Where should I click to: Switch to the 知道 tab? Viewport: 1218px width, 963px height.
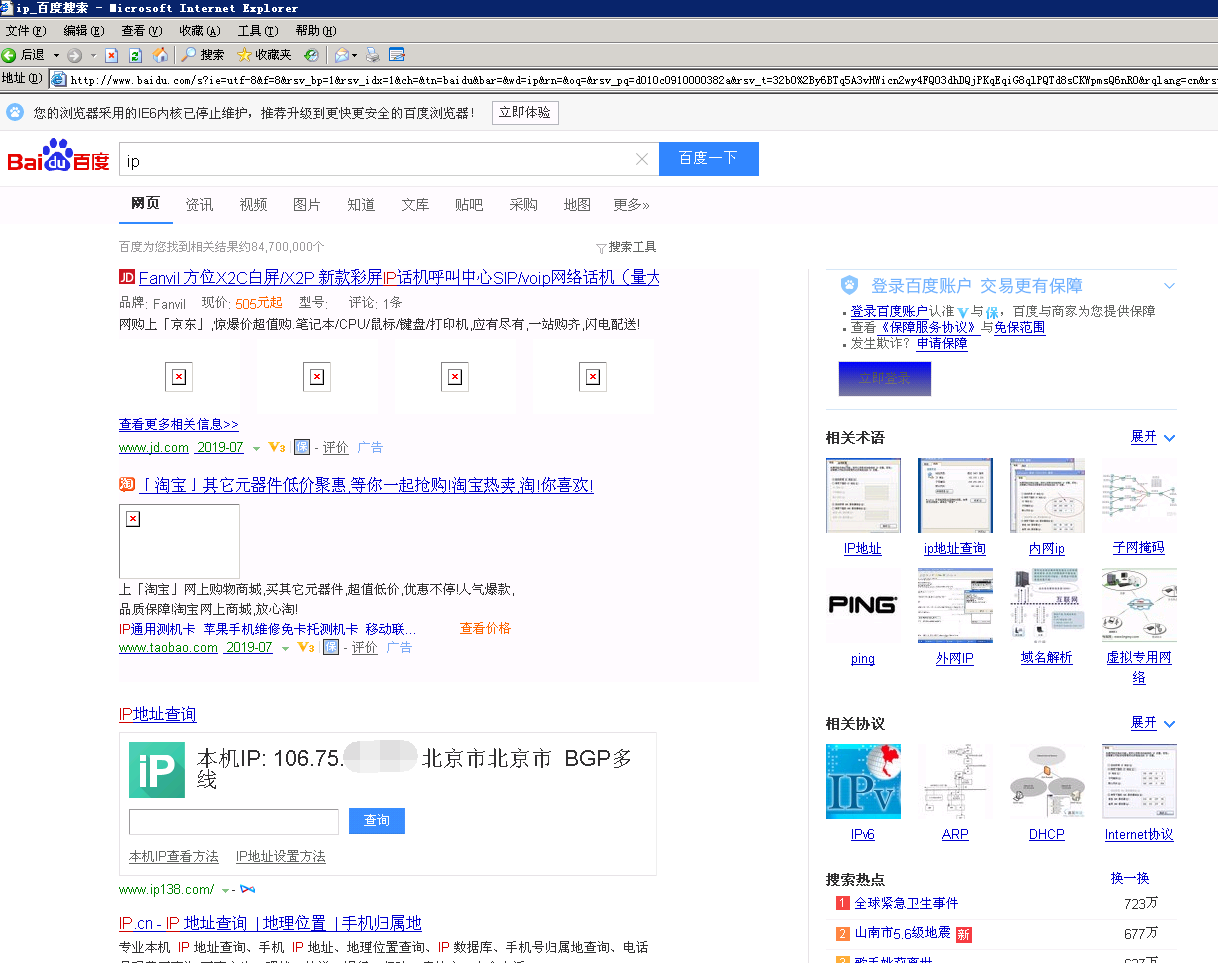(x=361, y=204)
